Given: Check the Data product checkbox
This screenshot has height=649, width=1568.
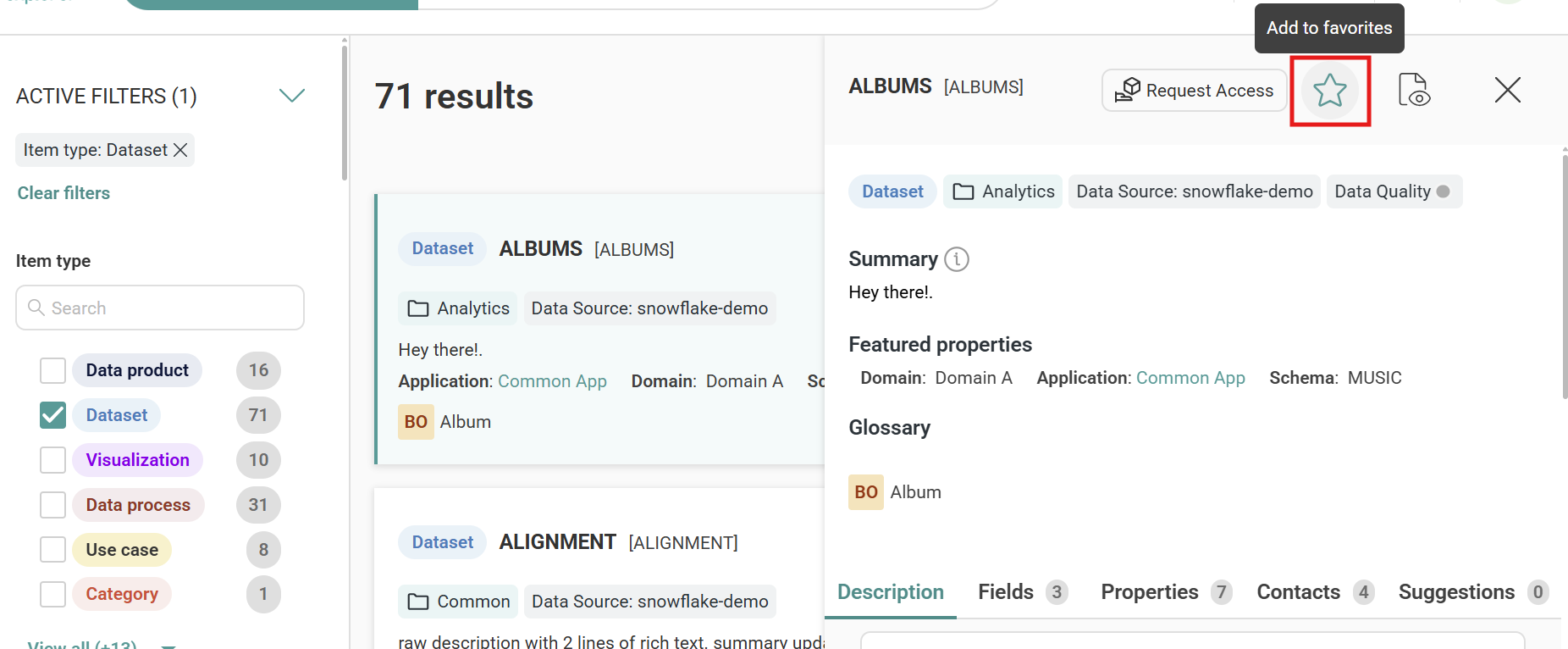Looking at the screenshot, I should [52, 370].
